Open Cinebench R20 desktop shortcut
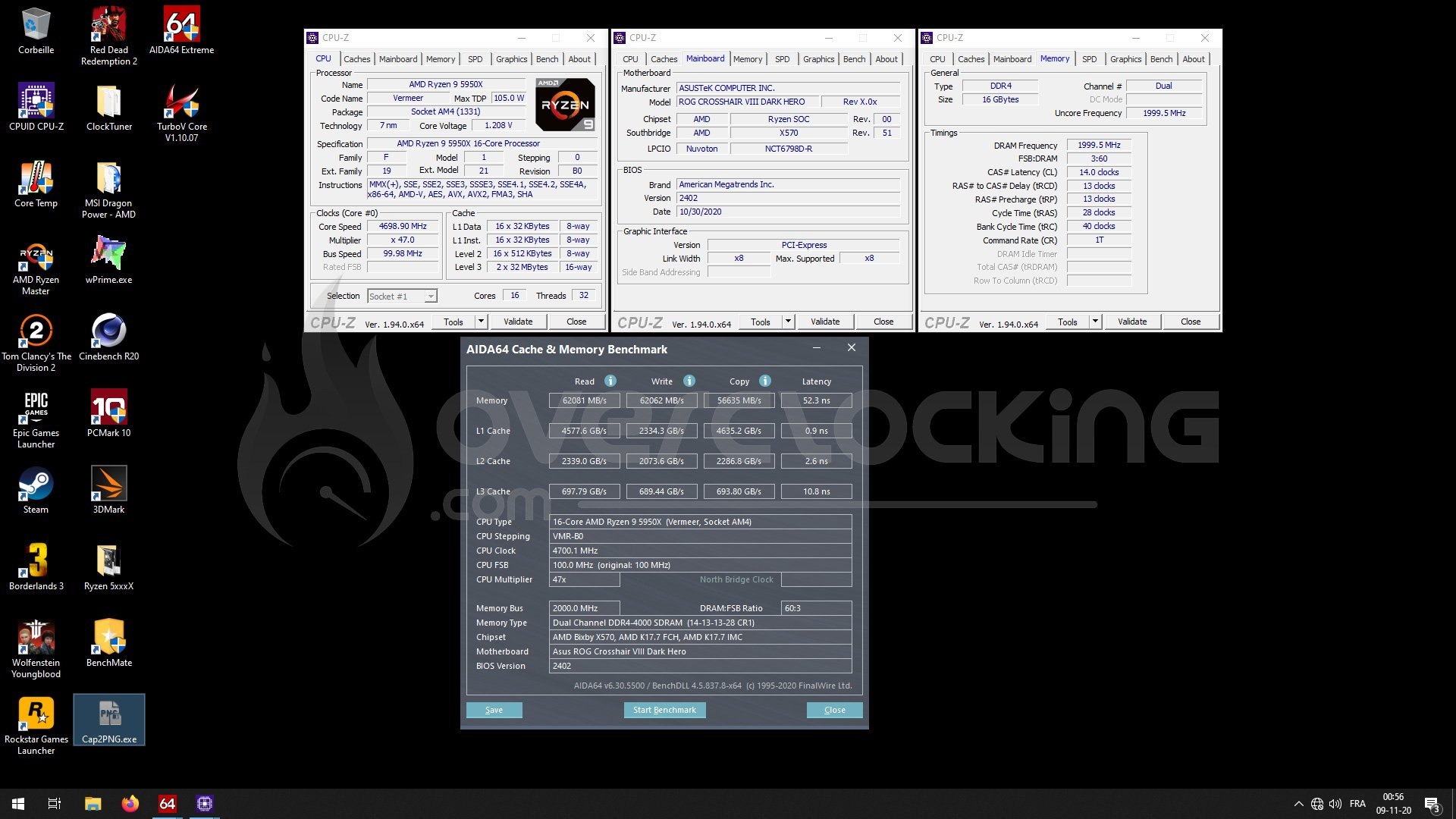 [109, 337]
